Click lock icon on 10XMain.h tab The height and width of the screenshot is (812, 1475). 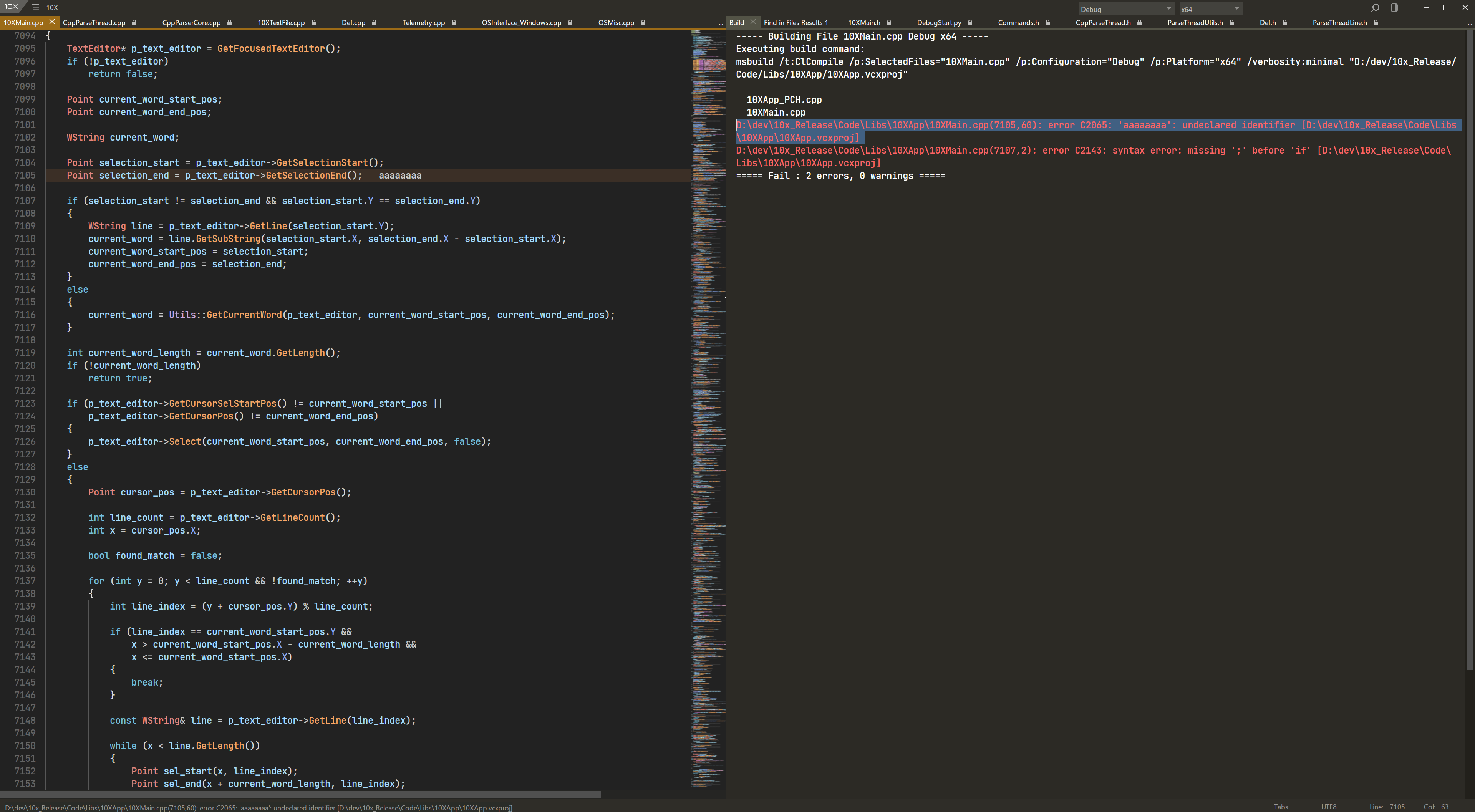889,22
